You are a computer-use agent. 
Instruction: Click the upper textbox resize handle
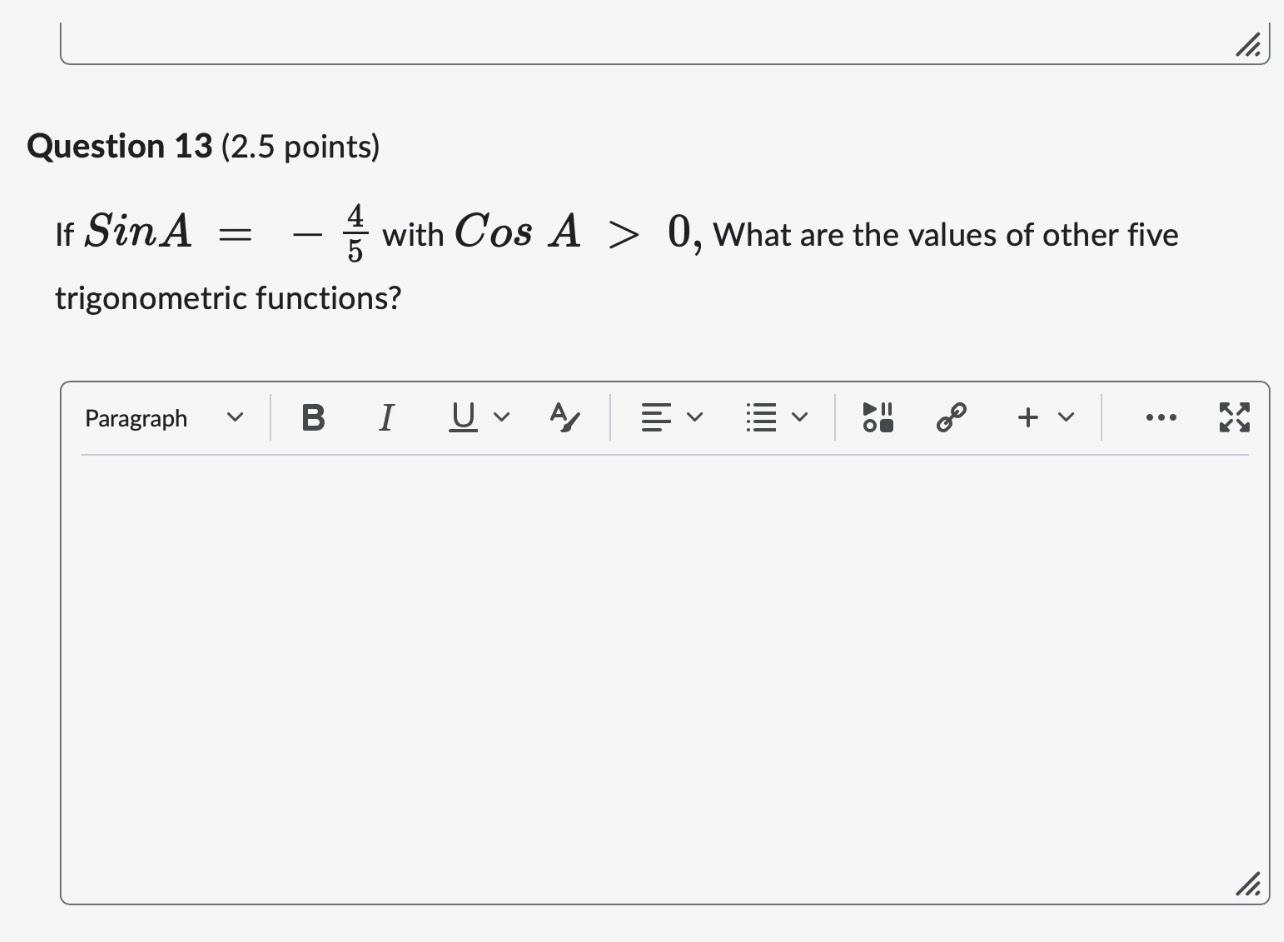1247,45
